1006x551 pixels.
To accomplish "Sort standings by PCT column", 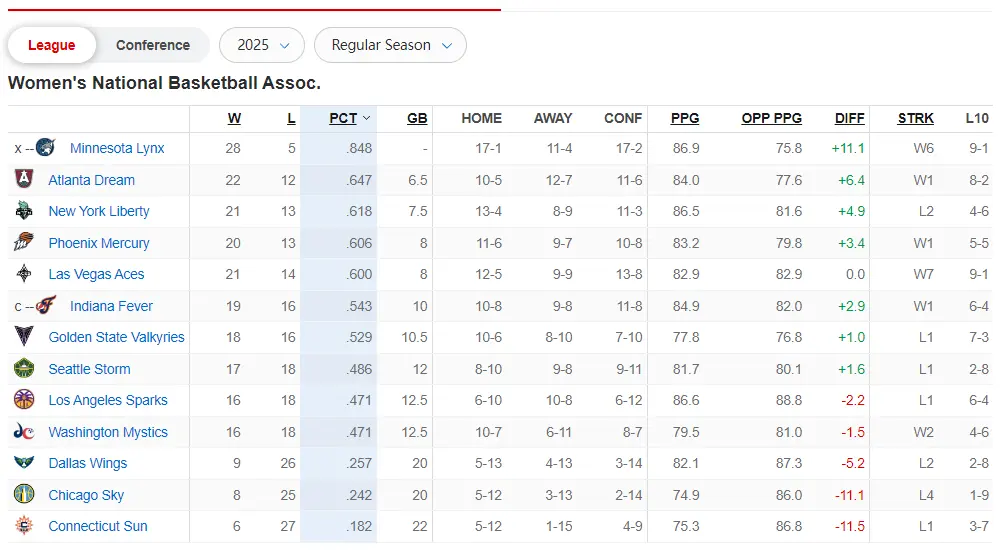I will click(x=343, y=118).
